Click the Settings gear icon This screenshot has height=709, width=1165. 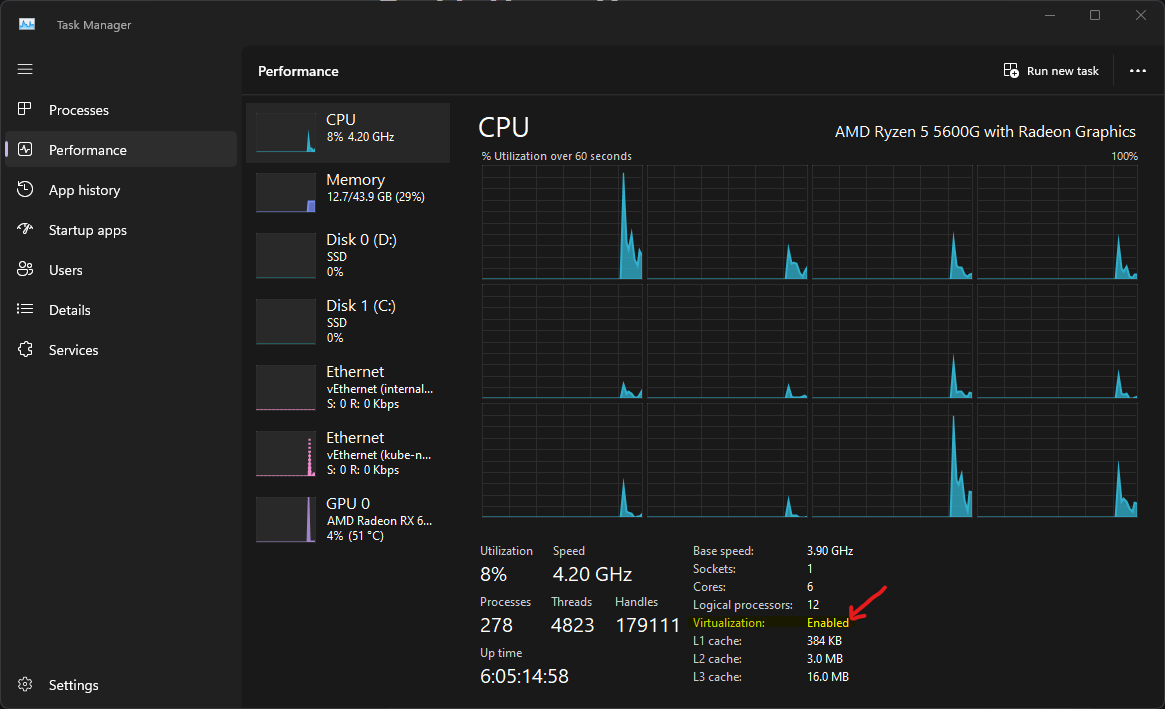tap(26, 685)
